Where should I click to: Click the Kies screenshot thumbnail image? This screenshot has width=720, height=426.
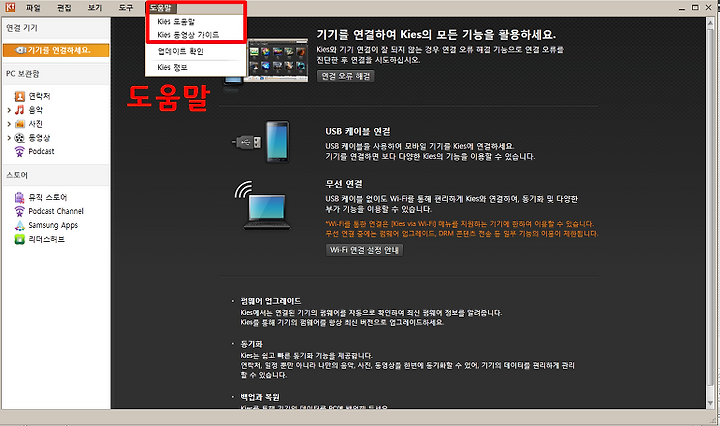[277, 60]
